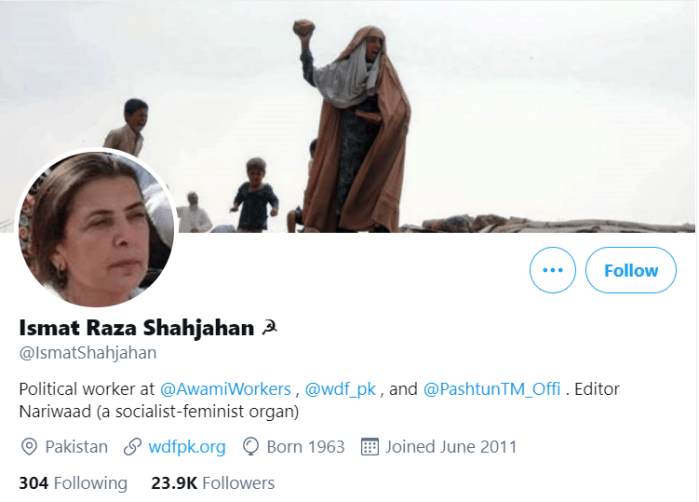Click the @IsmatShahjahan handle

pos(88,353)
